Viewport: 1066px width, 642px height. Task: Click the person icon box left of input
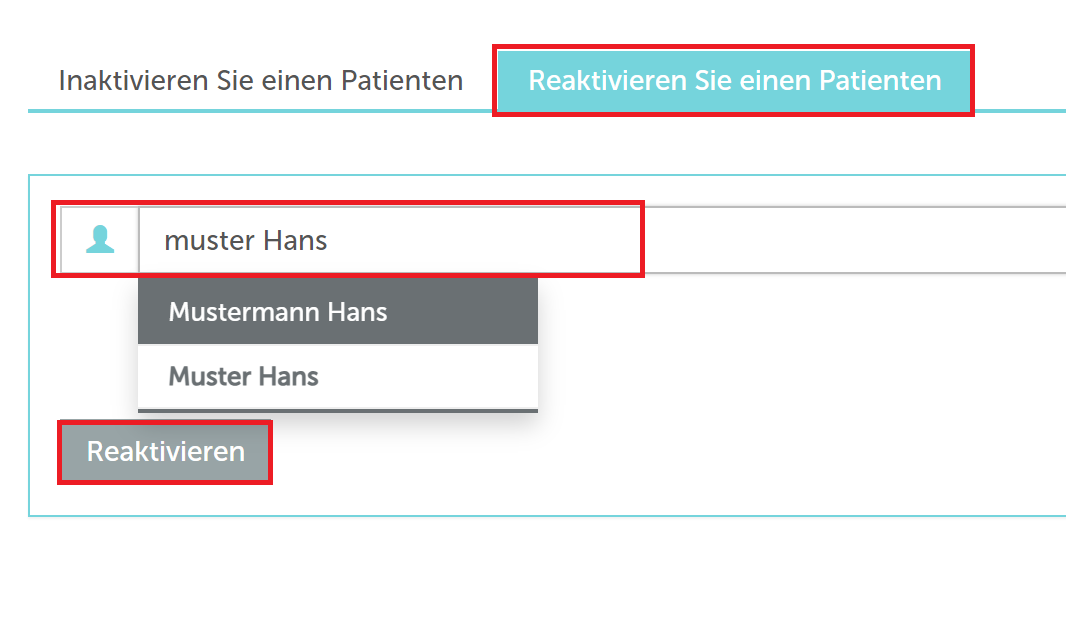coord(100,240)
